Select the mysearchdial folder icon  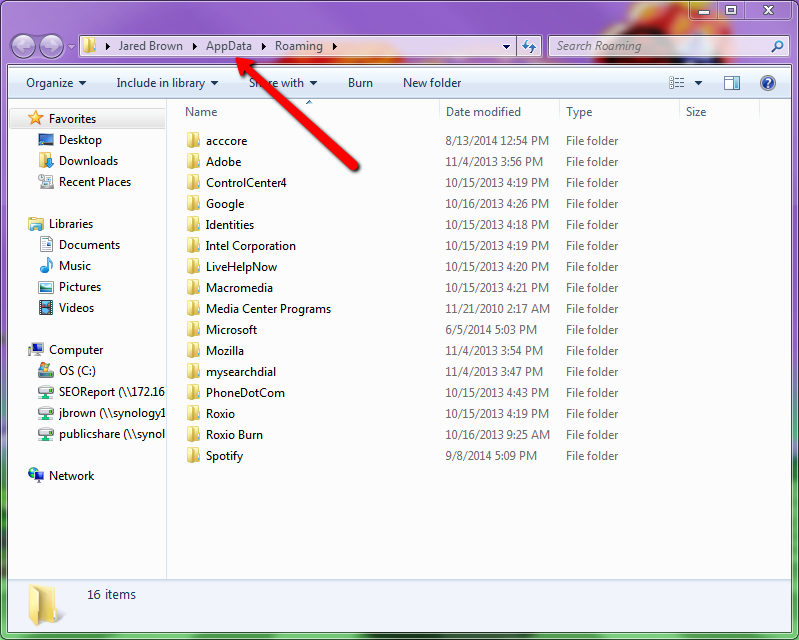[x=193, y=371]
